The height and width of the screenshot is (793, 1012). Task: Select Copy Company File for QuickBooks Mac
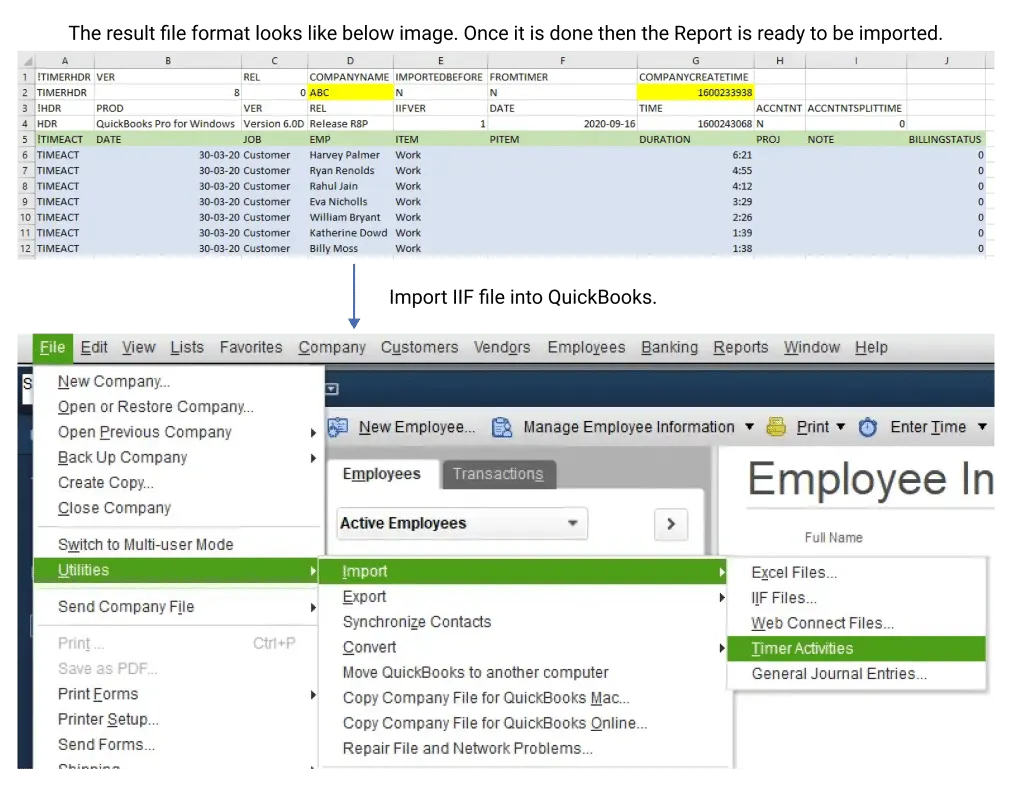523,698
